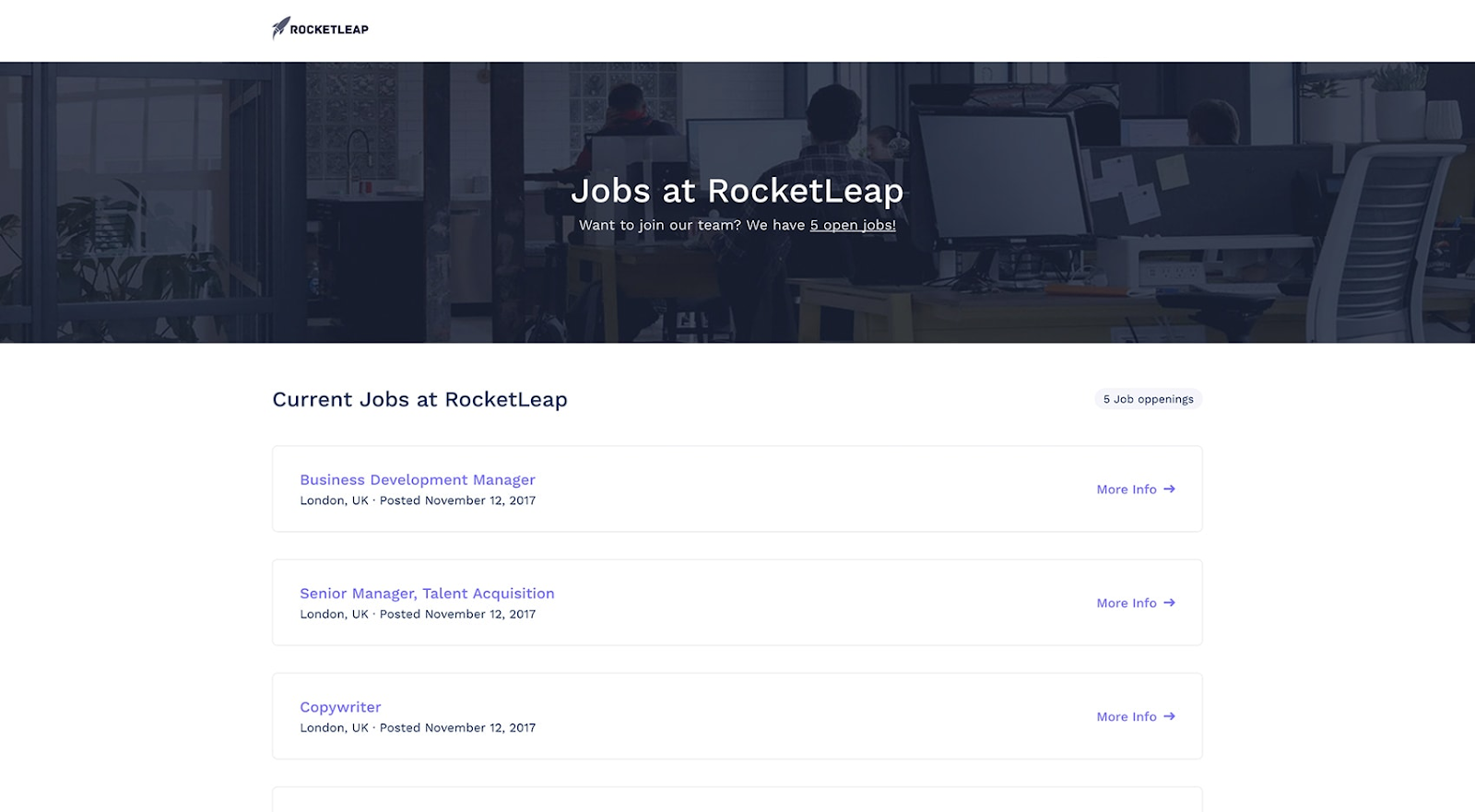The width and height of the screenshot is (1475, 812).
Task: Select 'Jobs at RocketLeap' hero heading
Action: click(x=737, y=191)
